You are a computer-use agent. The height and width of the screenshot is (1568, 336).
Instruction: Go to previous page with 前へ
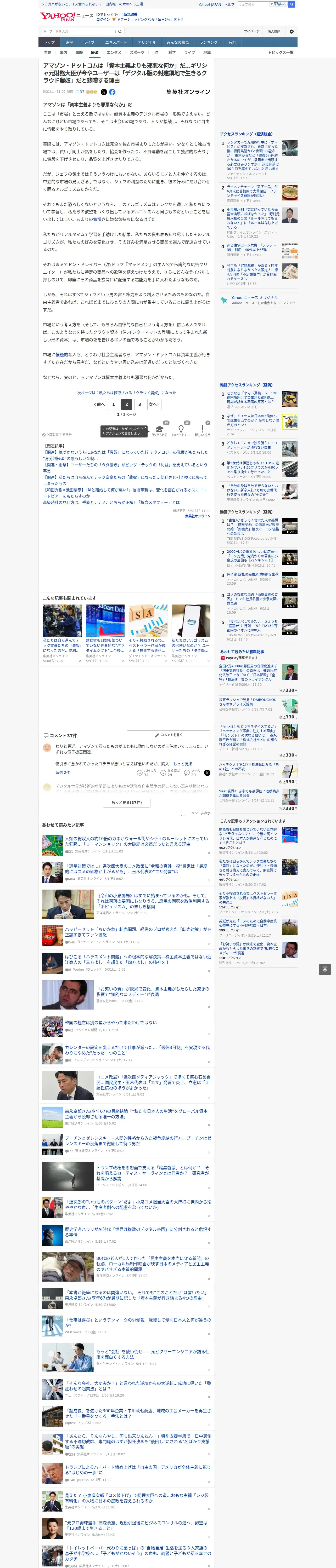click(x=99, y=404)
